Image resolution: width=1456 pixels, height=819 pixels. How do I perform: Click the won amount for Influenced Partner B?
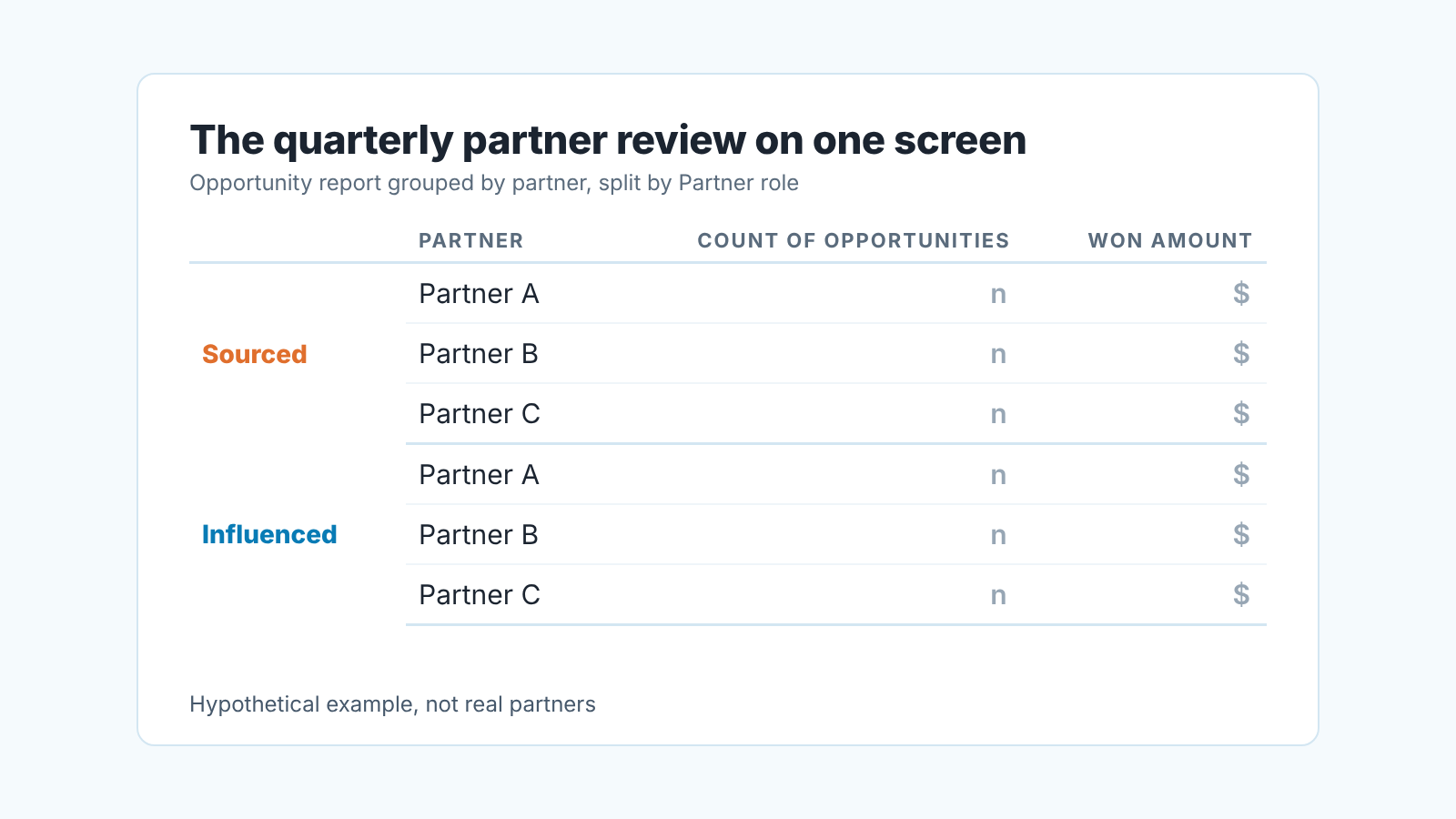click(x=1241, y=534)
